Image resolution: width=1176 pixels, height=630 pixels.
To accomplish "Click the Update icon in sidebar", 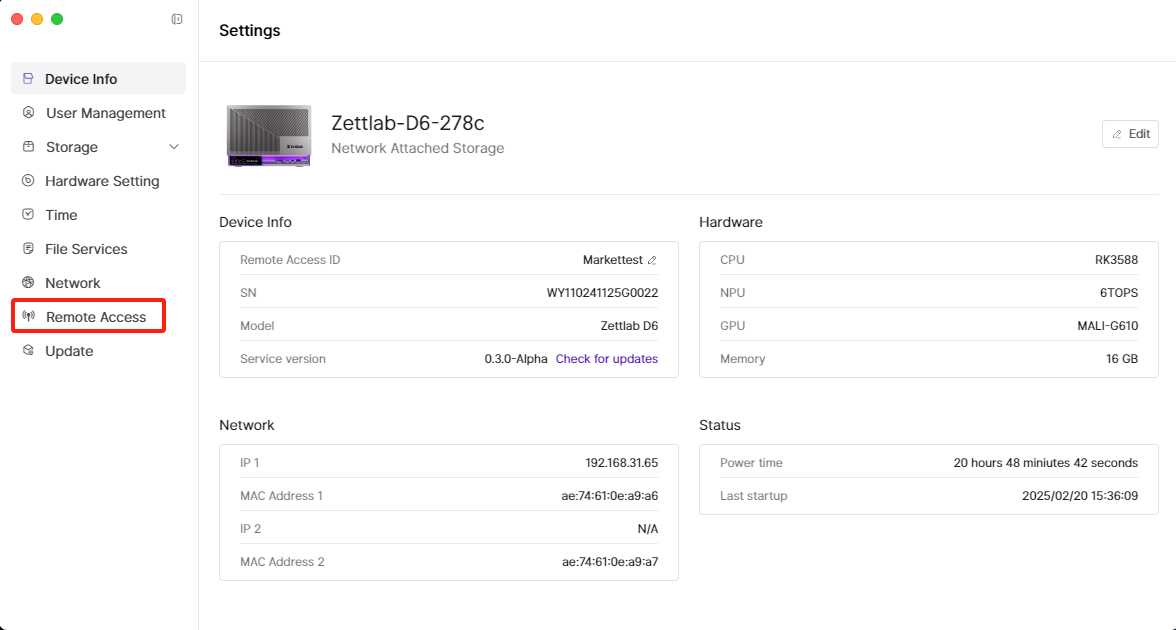I will click(x=28, y=351).
